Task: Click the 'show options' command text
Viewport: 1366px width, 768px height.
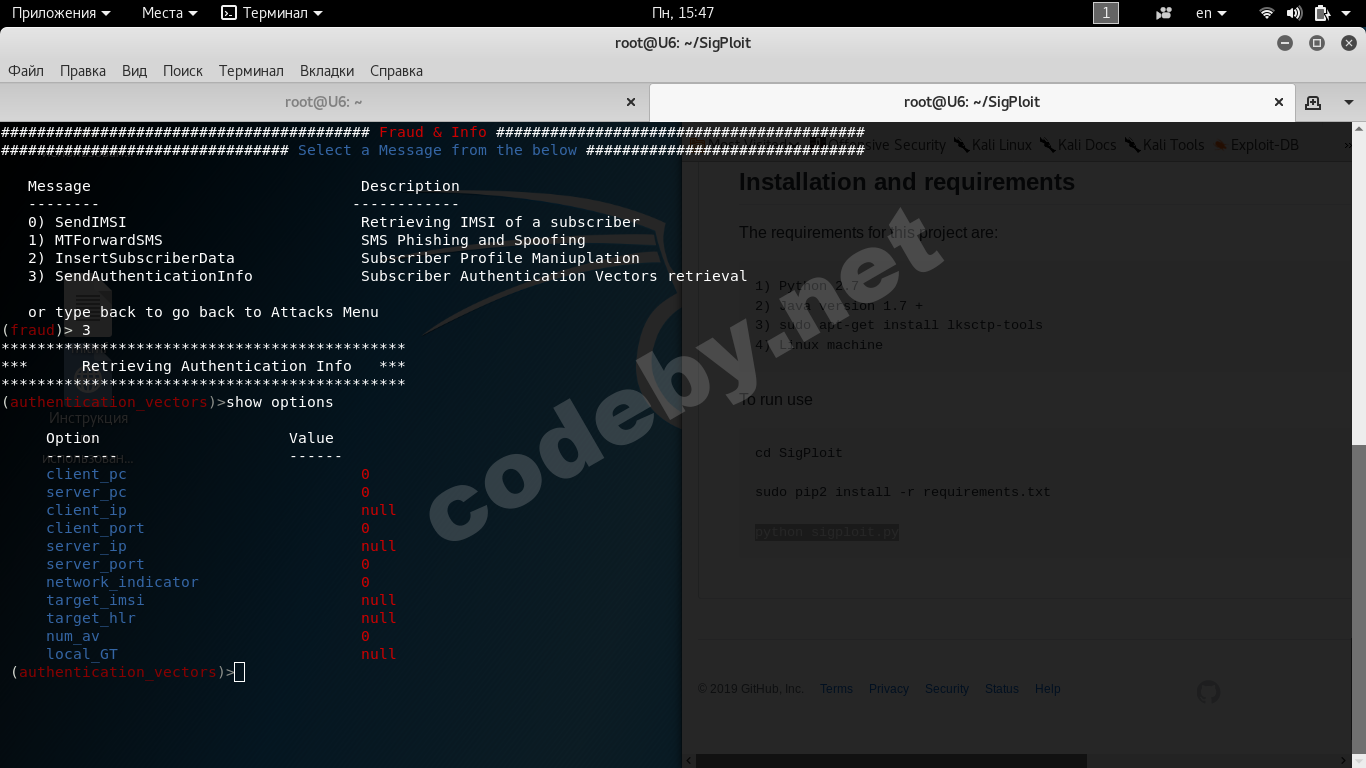Action: tap(280, 402)
